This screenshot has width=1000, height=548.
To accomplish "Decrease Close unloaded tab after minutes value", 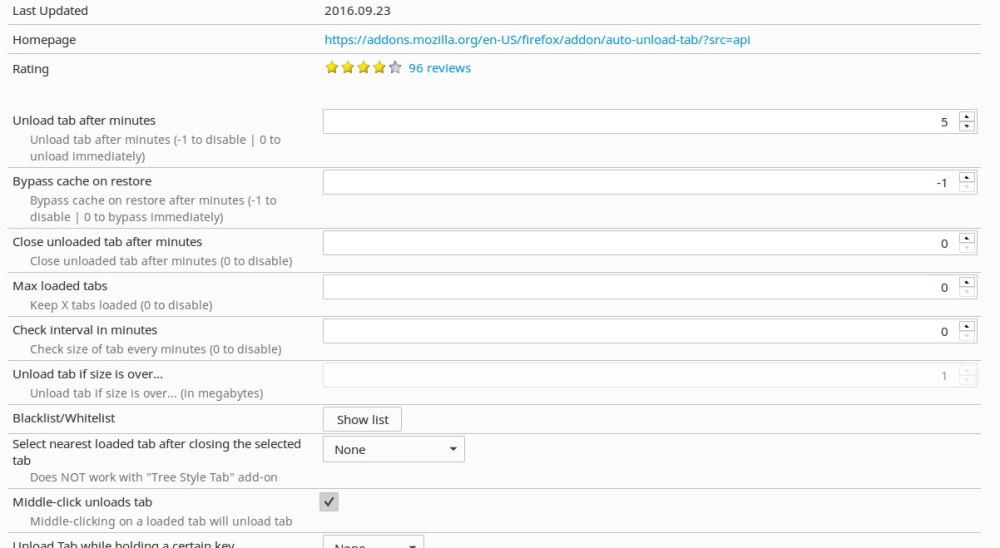I will (967, 248).
